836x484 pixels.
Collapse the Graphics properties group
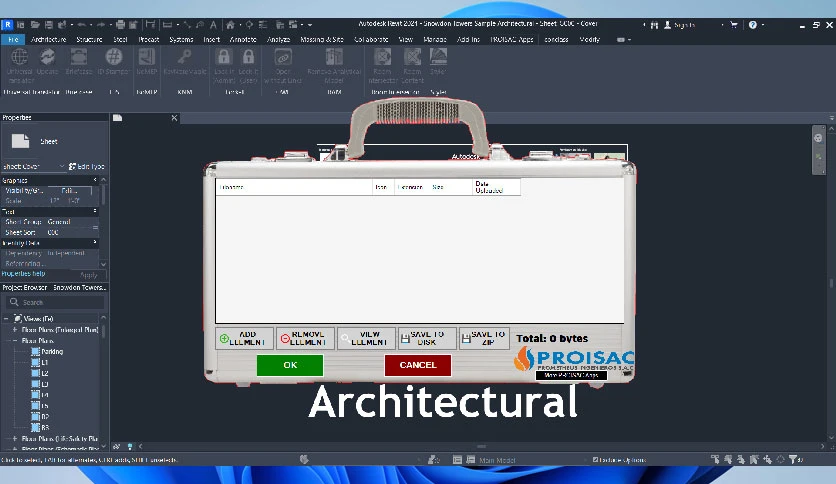(x=95, y=180)
